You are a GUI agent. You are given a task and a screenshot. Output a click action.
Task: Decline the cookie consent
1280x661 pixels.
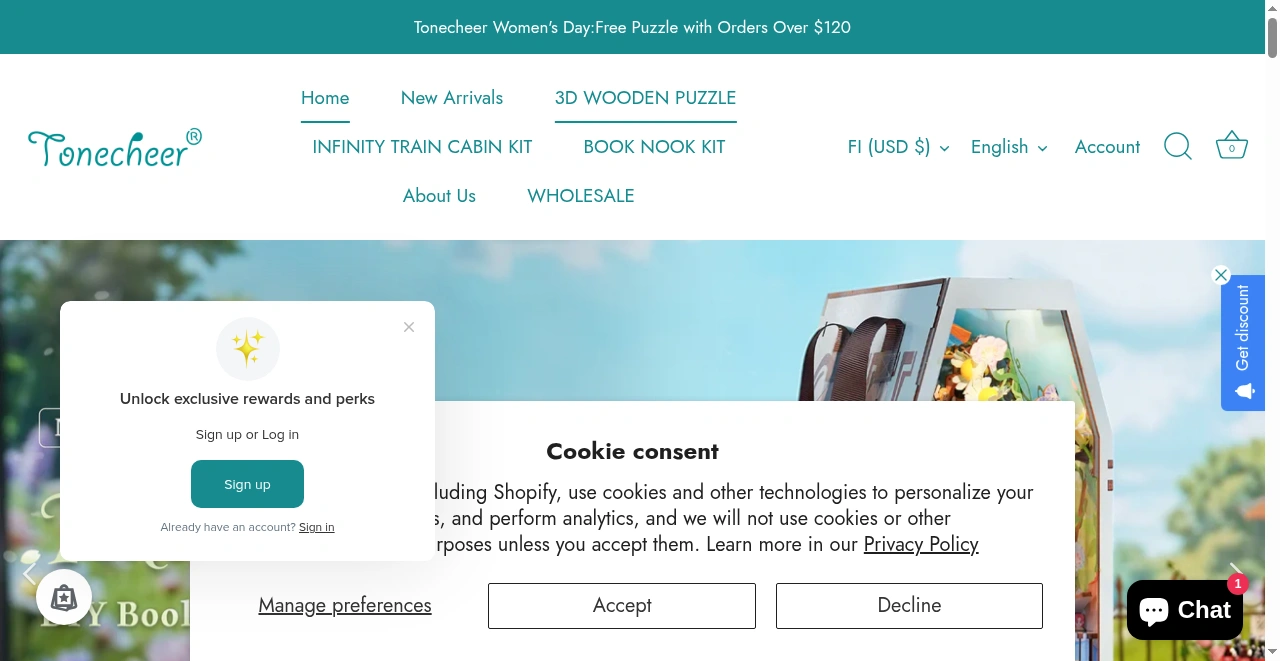click(x=908, y=605)
